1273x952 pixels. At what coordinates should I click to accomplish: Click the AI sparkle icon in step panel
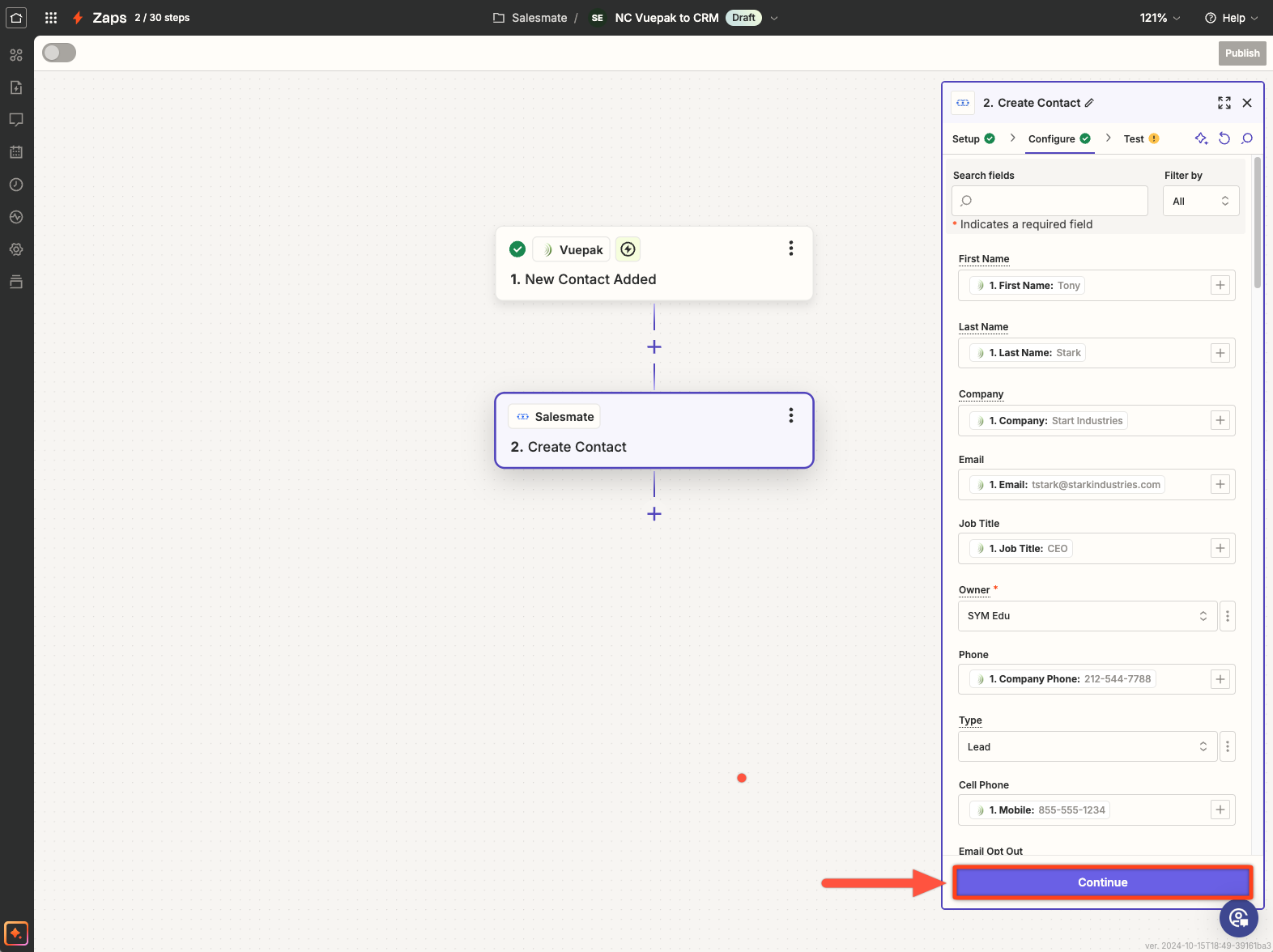pyautogui.click(x=1201, y=138)
